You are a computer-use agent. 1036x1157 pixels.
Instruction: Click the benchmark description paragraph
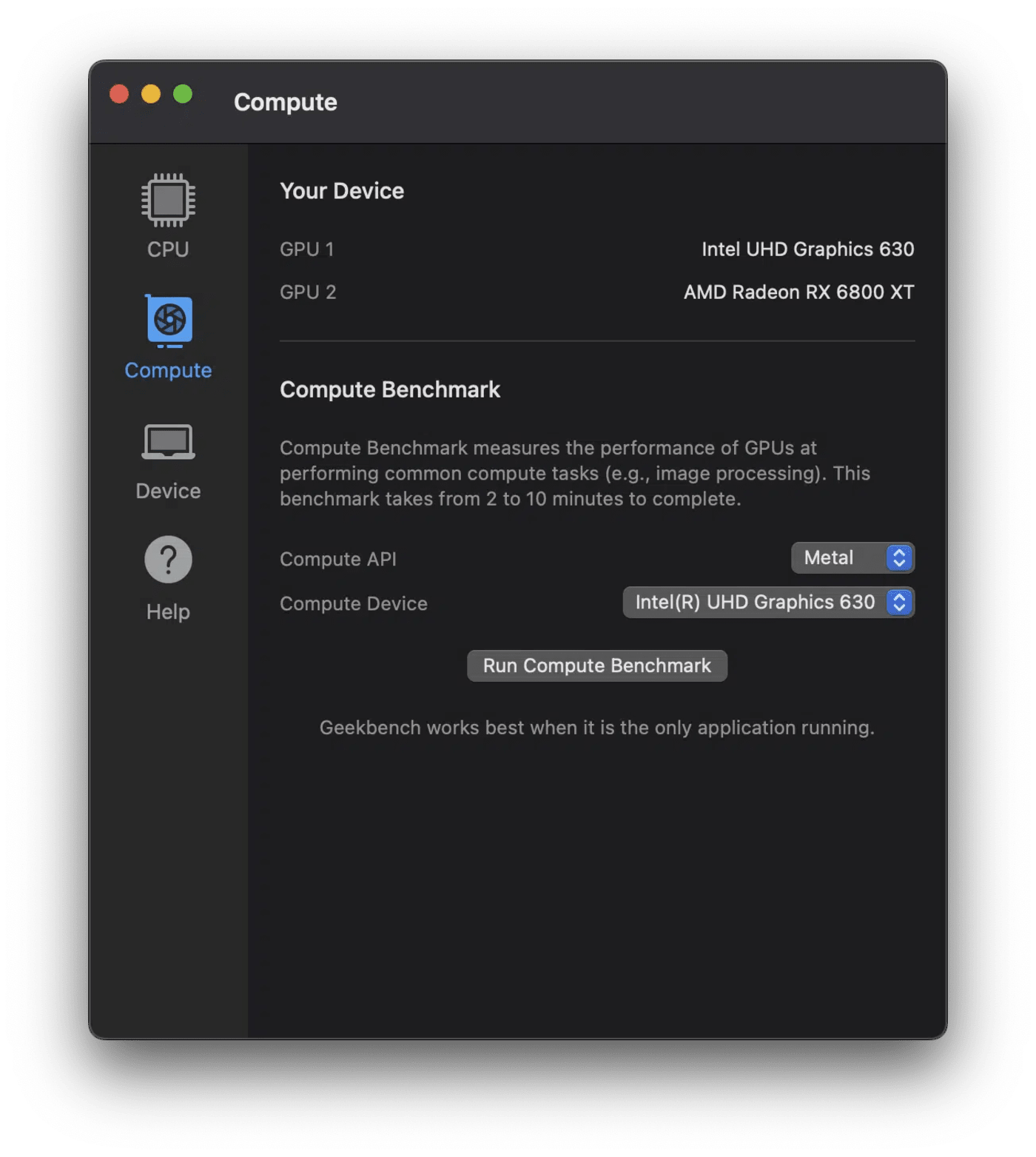pyautogui.click(x=575, y=473)
